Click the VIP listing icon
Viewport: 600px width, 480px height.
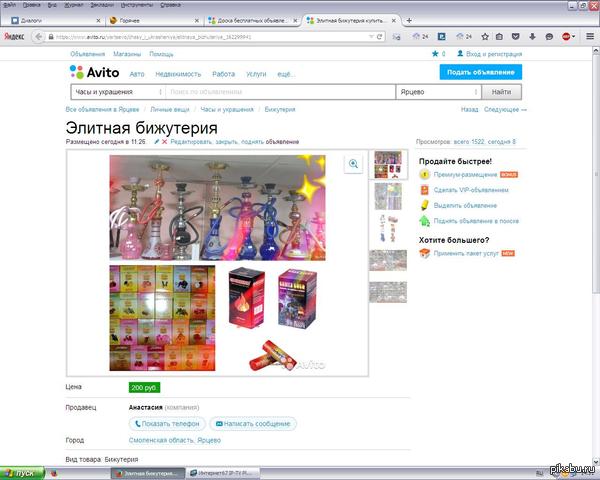click(424, 190)
